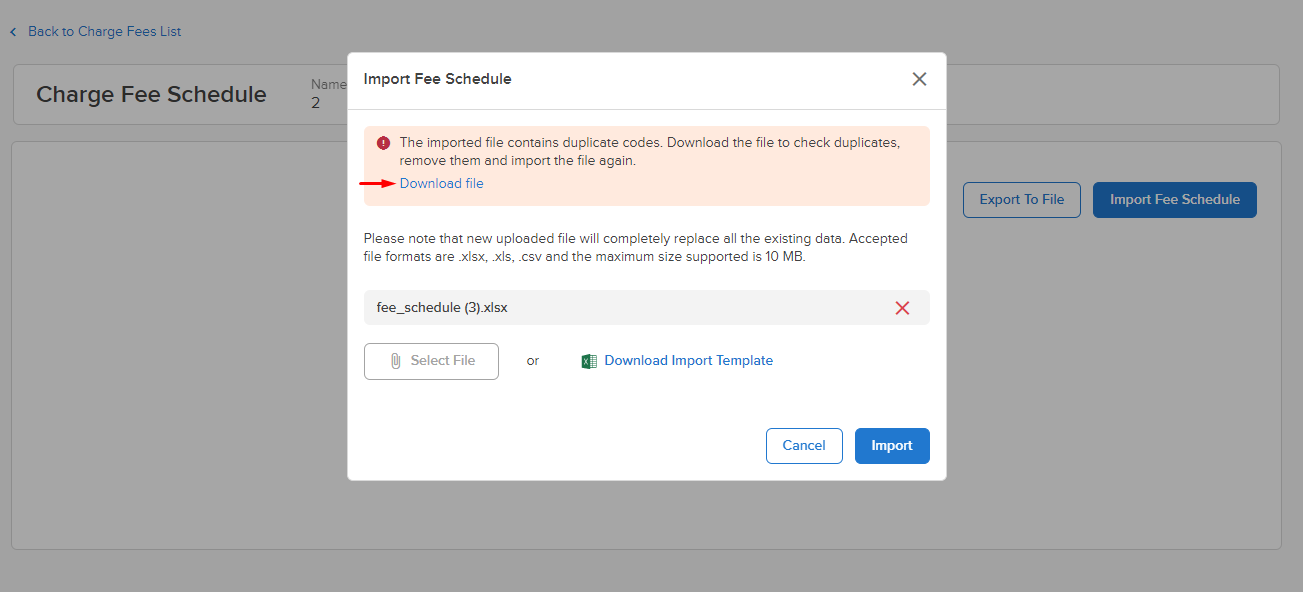Select a file to upload

tap(431, 361)
